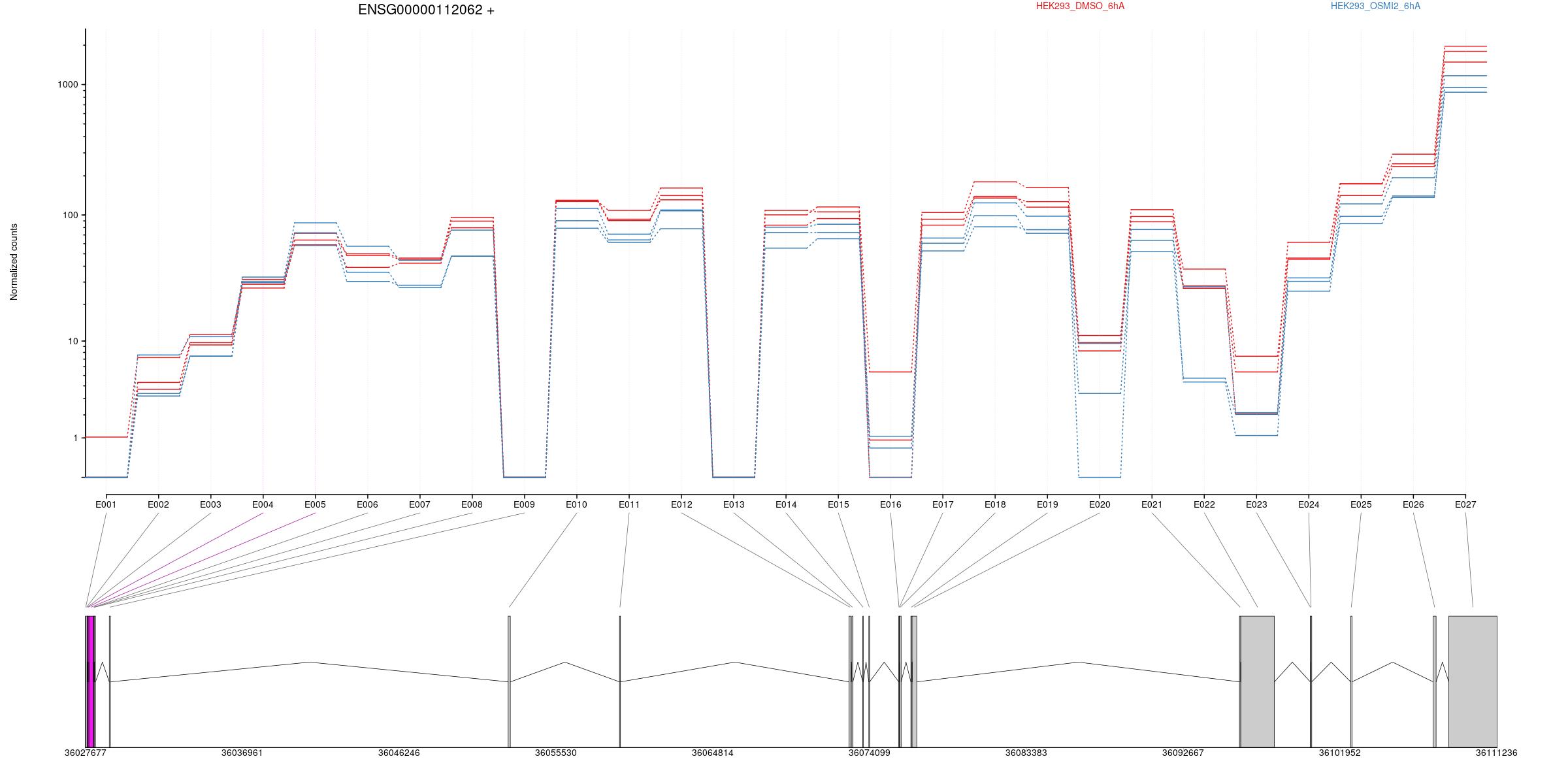1568x784 pixels.
Task: Click the exon label E012
Action: point(681,504)
